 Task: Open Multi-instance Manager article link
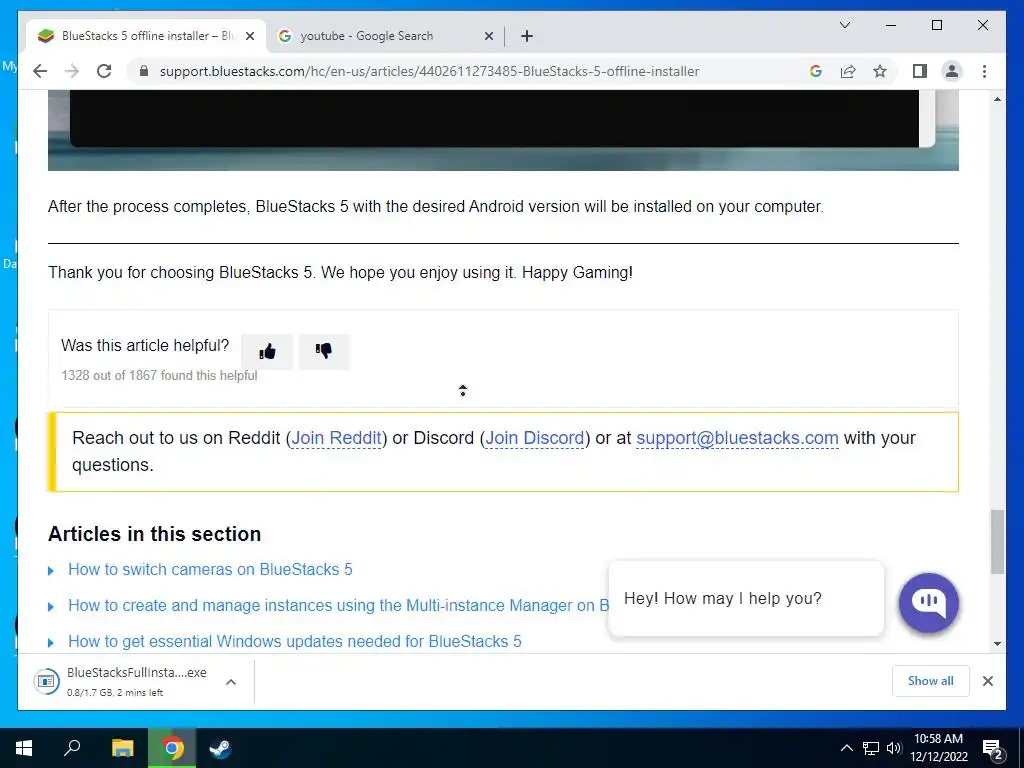tap(338, 605)
